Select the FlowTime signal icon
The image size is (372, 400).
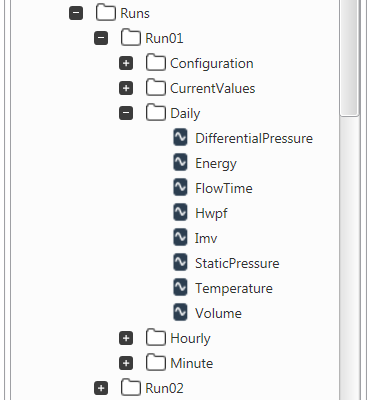[180, 188]
